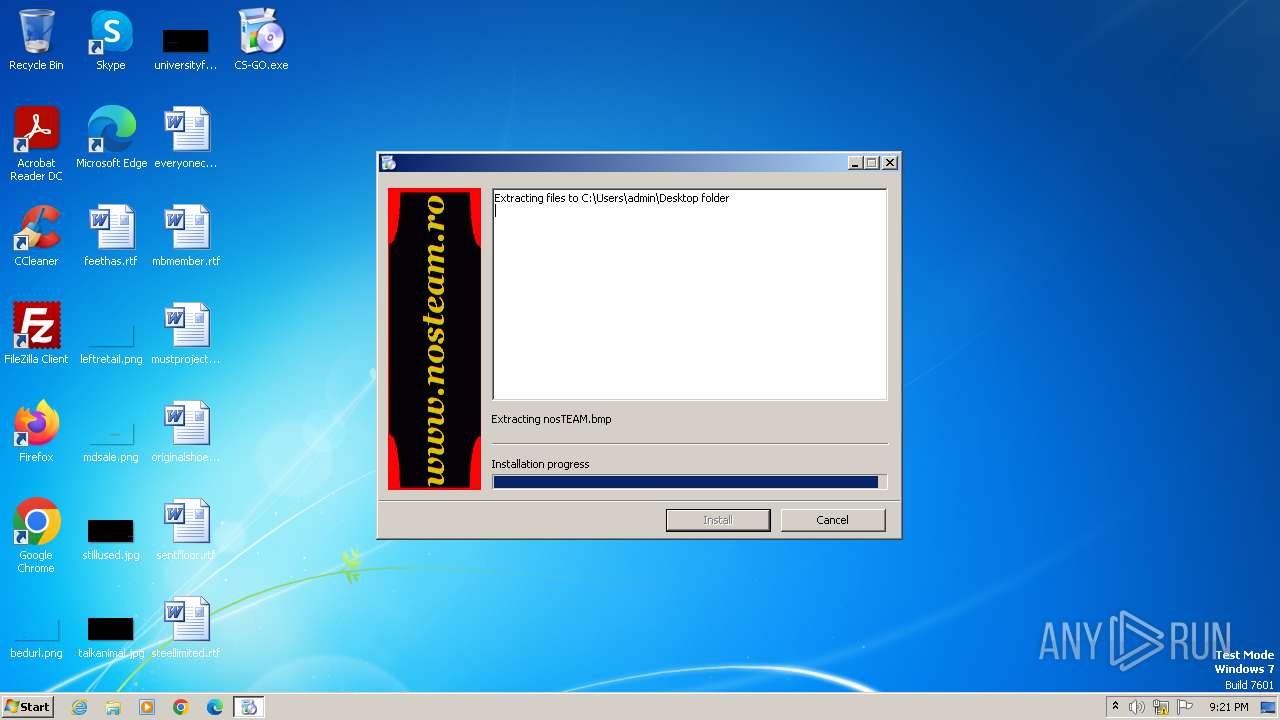Click the installer title bar icon

pyautogui.click(x=389, y=163)
